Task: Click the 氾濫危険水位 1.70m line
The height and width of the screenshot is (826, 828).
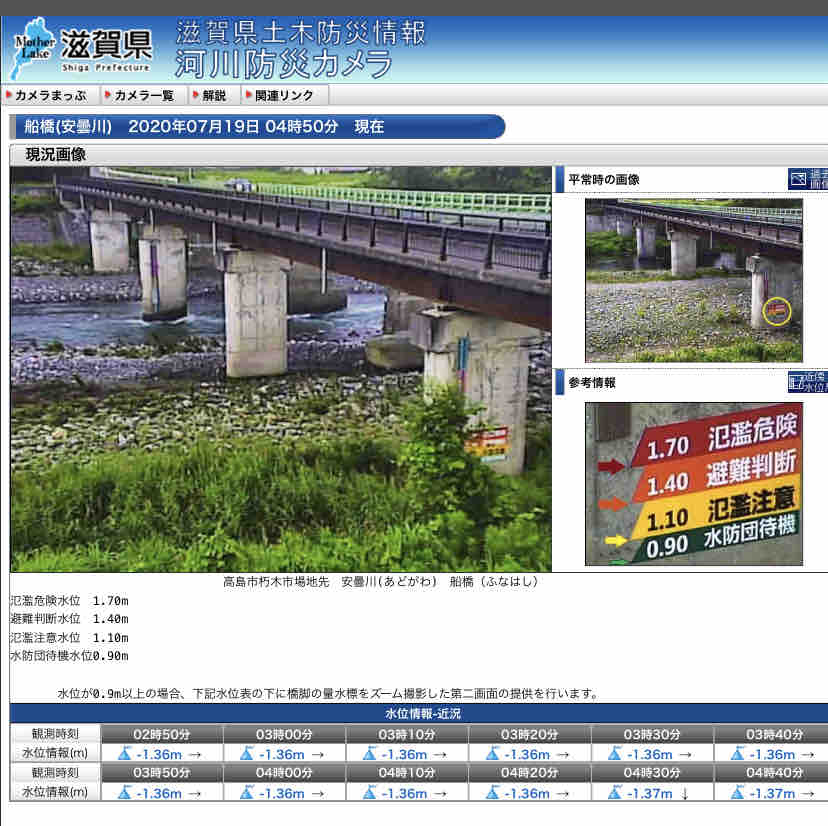Action: [69, 600]
